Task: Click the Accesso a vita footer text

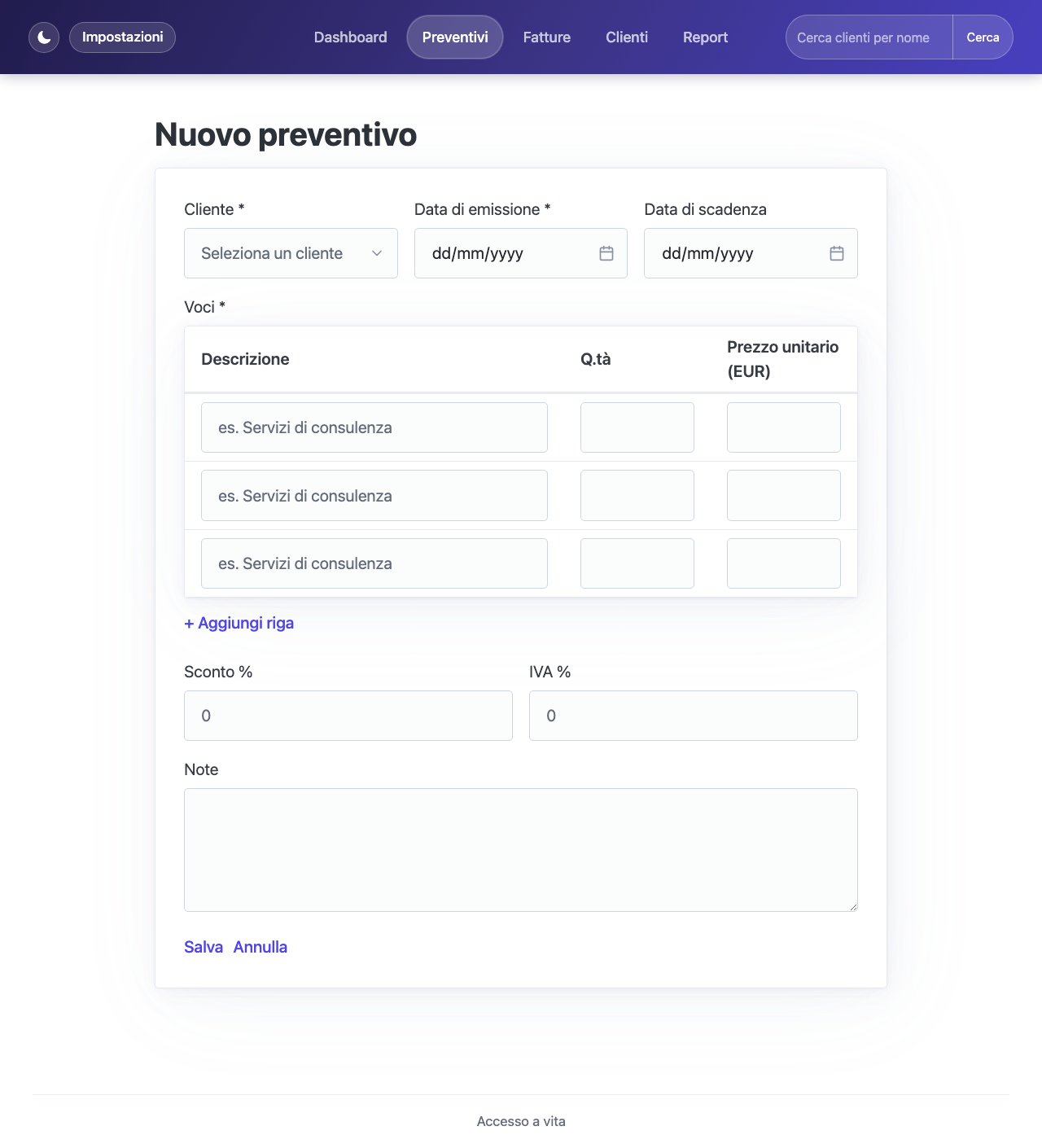Action: point(521,1121)
